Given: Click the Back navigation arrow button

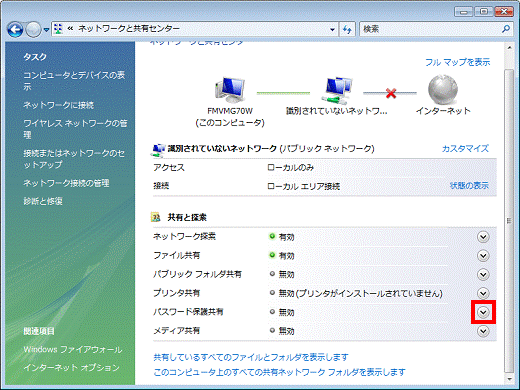Looking at the screenshot, I should pyautogui.click(x=15, y=30).
